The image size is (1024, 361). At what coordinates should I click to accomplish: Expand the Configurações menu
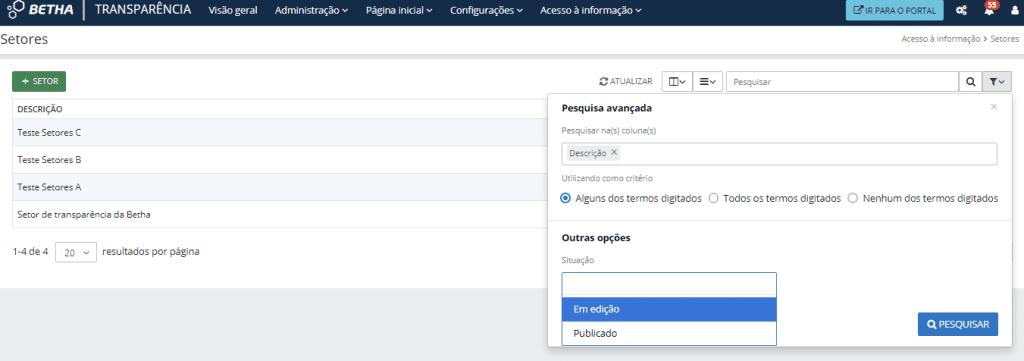click(x=487, y=10)
